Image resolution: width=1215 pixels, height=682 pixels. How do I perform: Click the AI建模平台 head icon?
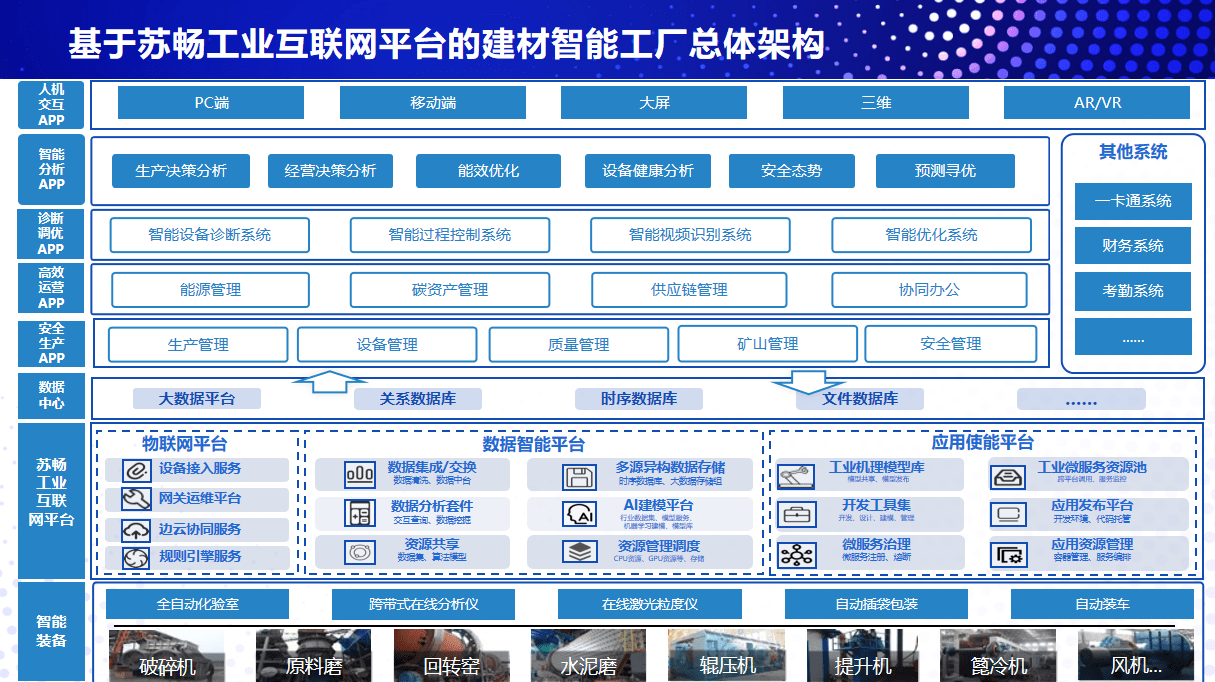[x=578, y=514]
